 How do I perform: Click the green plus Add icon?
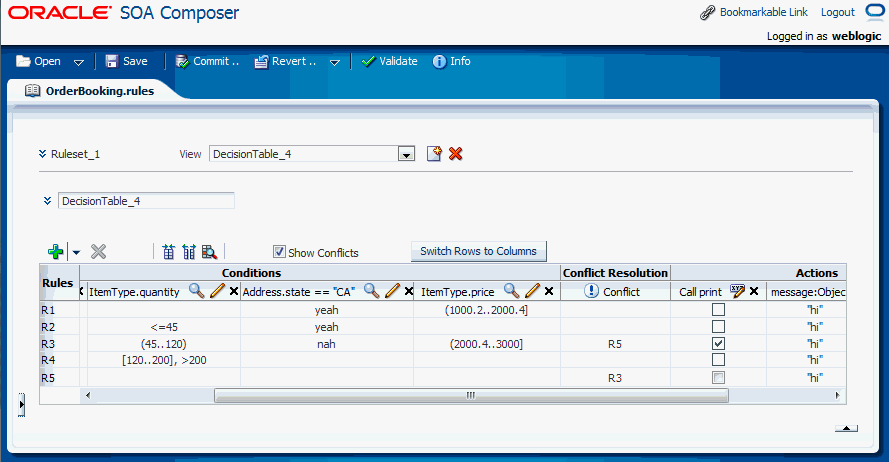click(56, 252)
